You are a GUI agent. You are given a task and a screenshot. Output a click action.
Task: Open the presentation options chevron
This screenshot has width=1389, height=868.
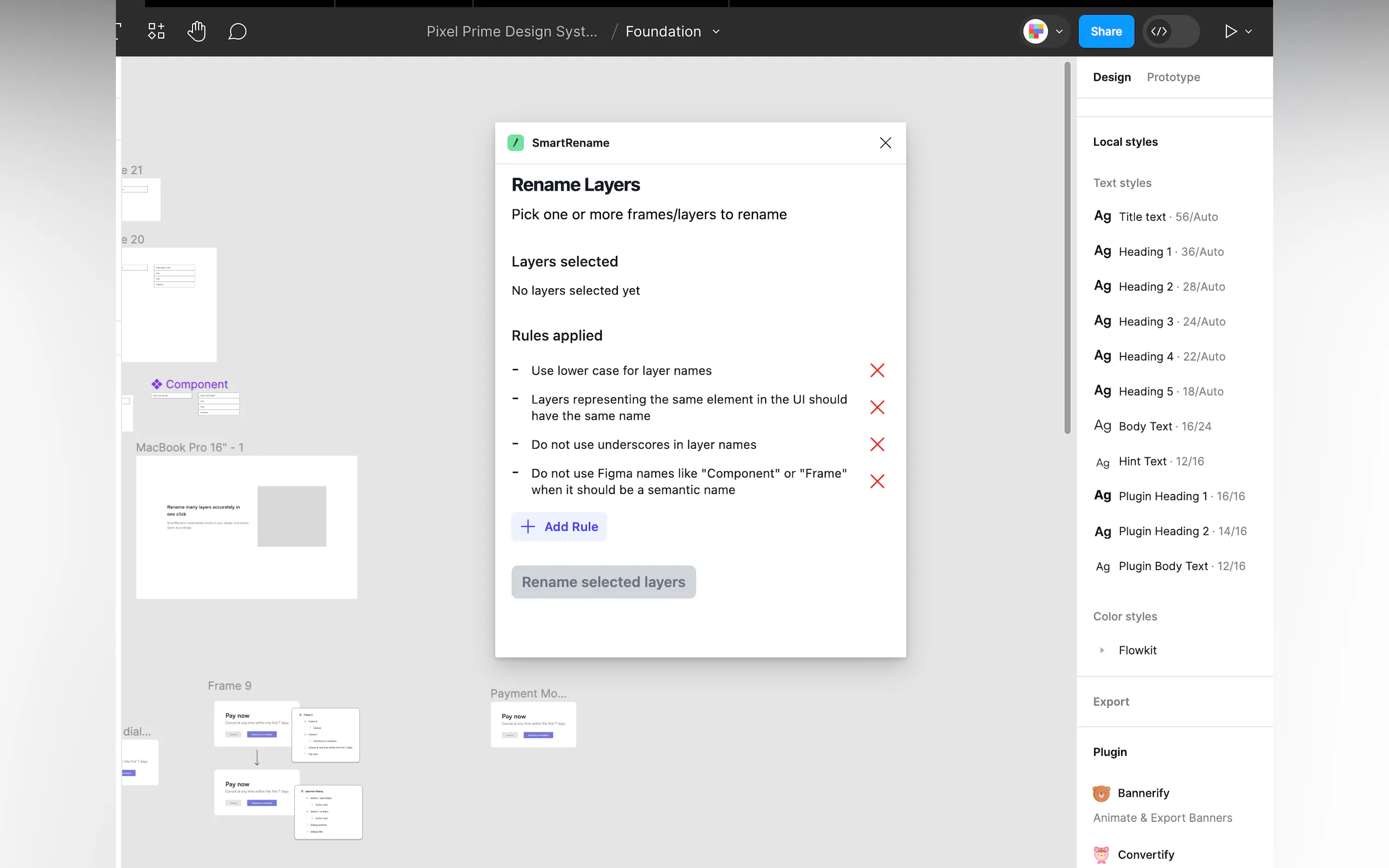(1248, 32)
